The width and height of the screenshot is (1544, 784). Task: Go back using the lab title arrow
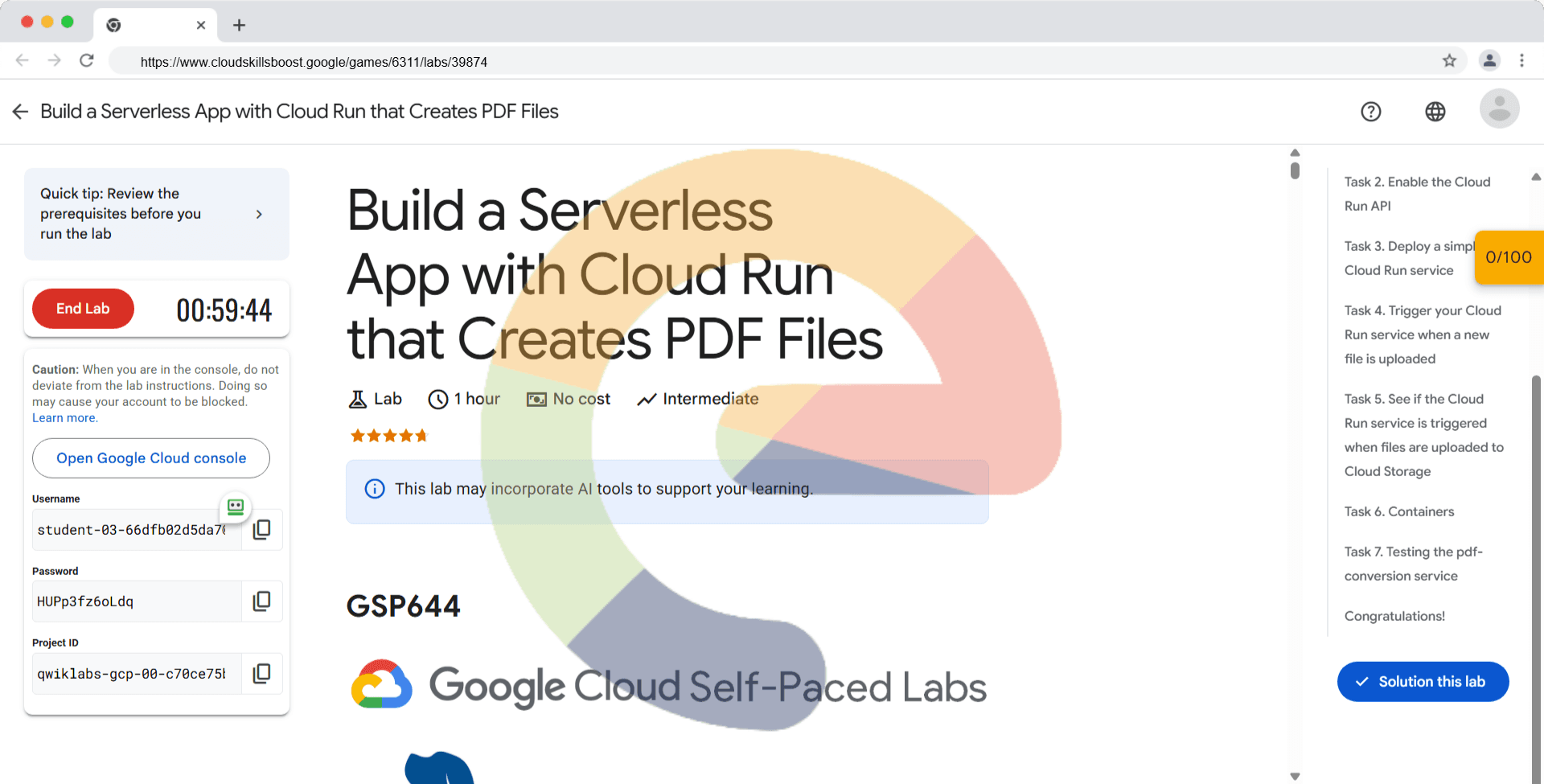[x=21, y=112]
